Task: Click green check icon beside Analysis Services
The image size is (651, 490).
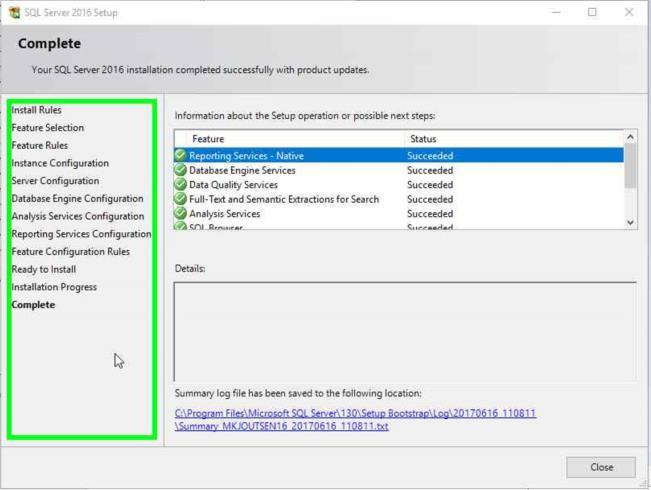Action: (x=180, y=213)
